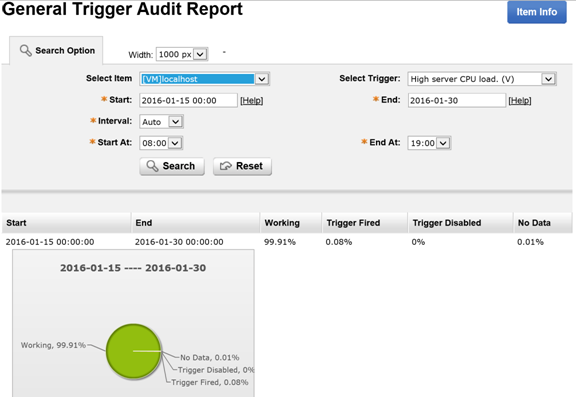
Task: Open the Select Item dropdown showing [VM]localhost
Action: click(204, 79)
